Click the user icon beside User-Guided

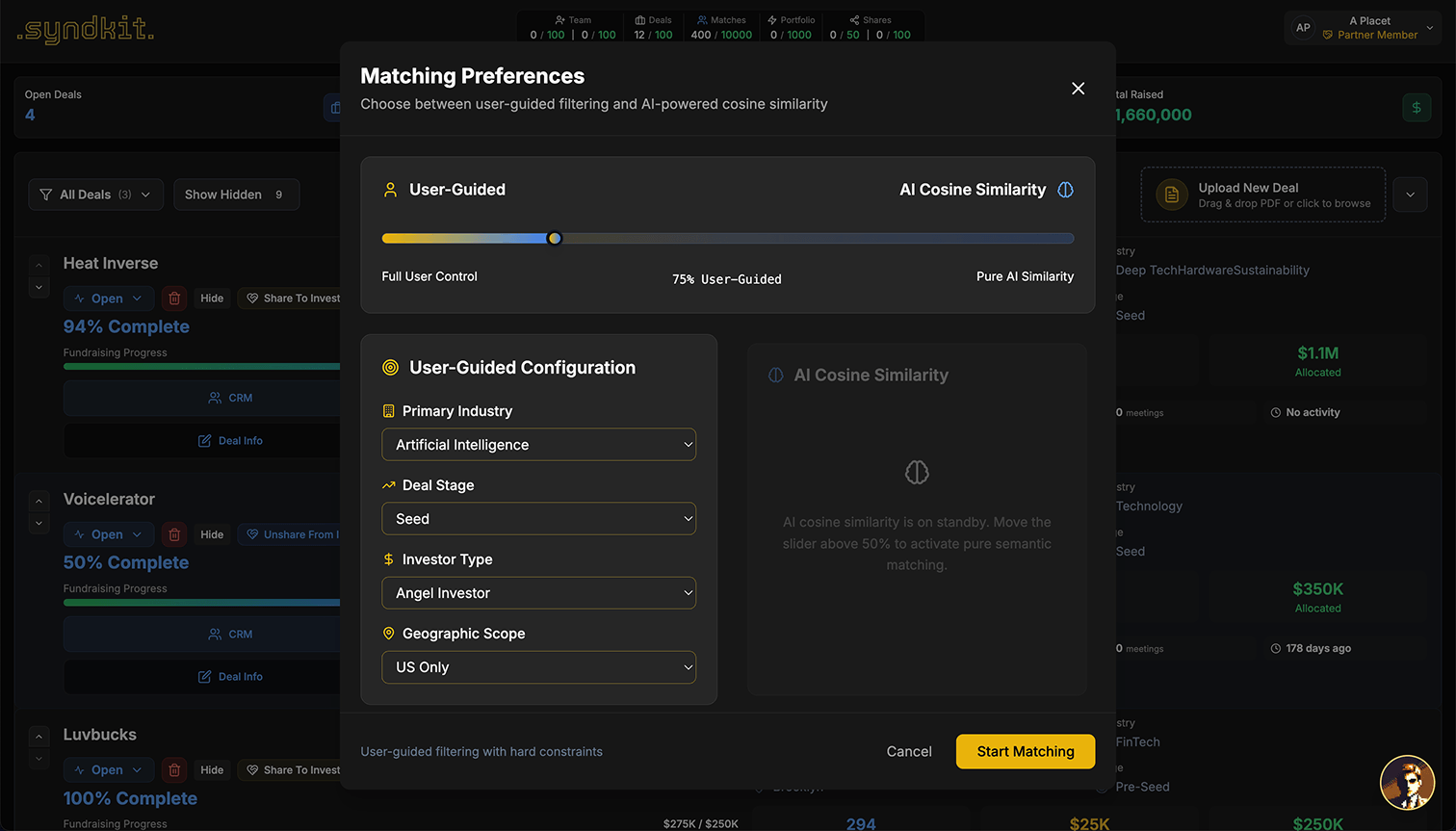[x=390, y=190]
